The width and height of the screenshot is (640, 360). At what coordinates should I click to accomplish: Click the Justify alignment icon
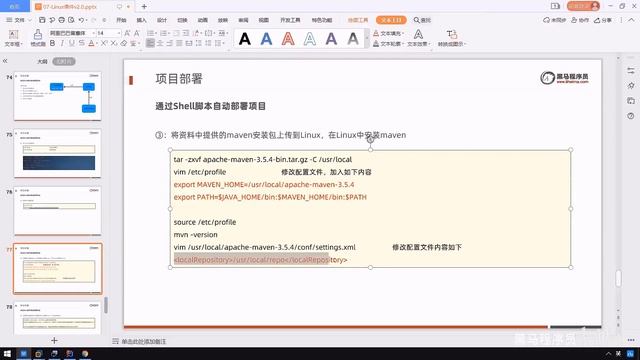(179, 43)
